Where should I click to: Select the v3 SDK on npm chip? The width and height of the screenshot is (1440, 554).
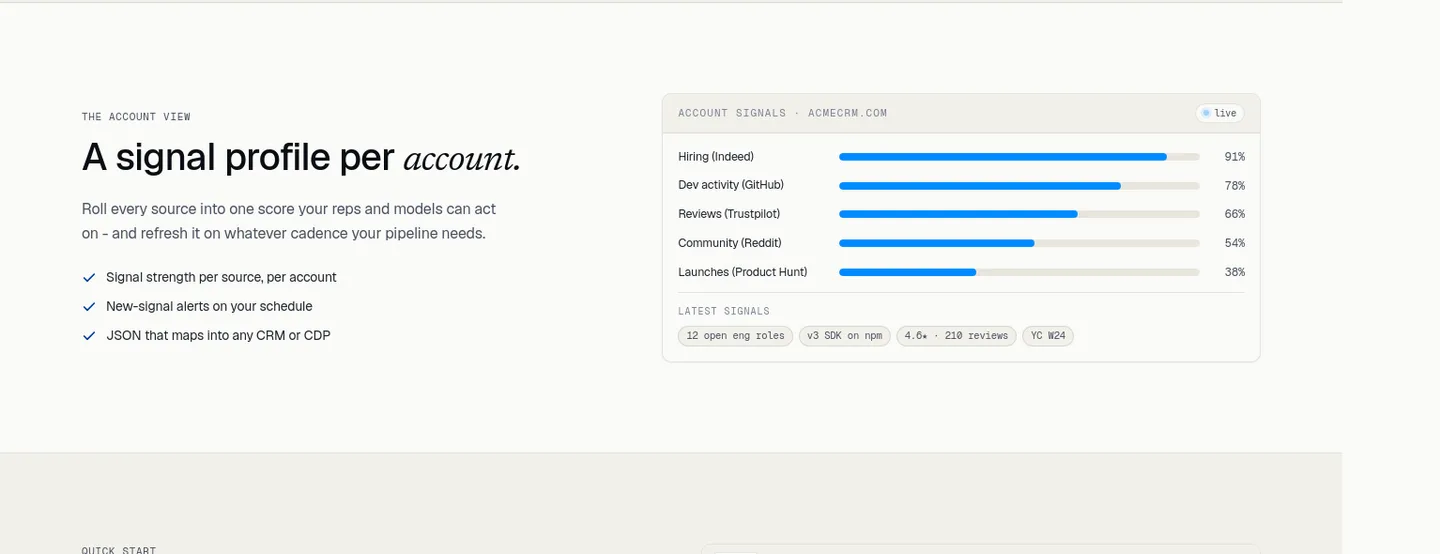click(x=844, y=336)
